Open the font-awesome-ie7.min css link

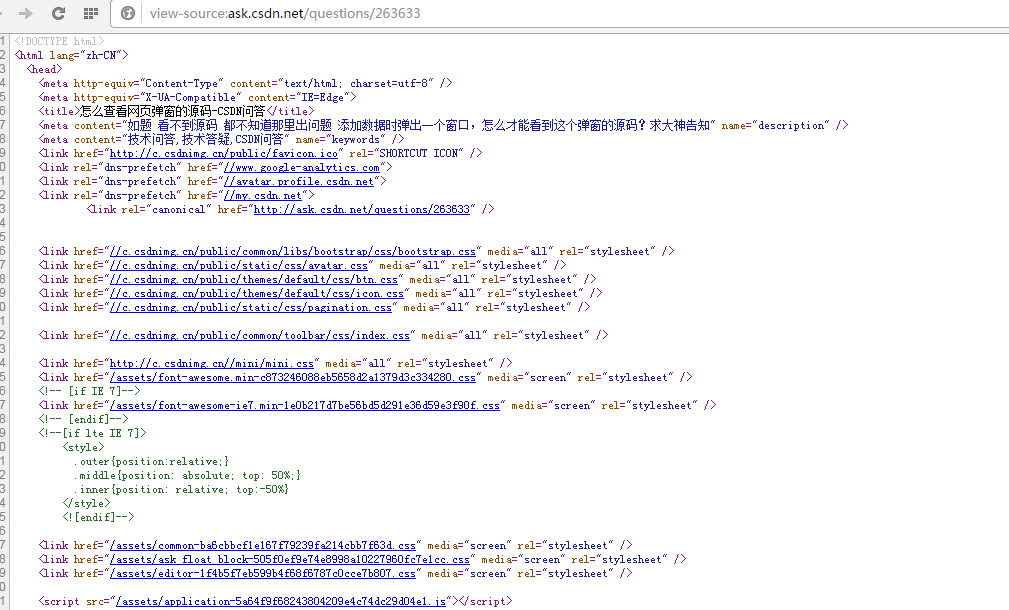point(304,405)
